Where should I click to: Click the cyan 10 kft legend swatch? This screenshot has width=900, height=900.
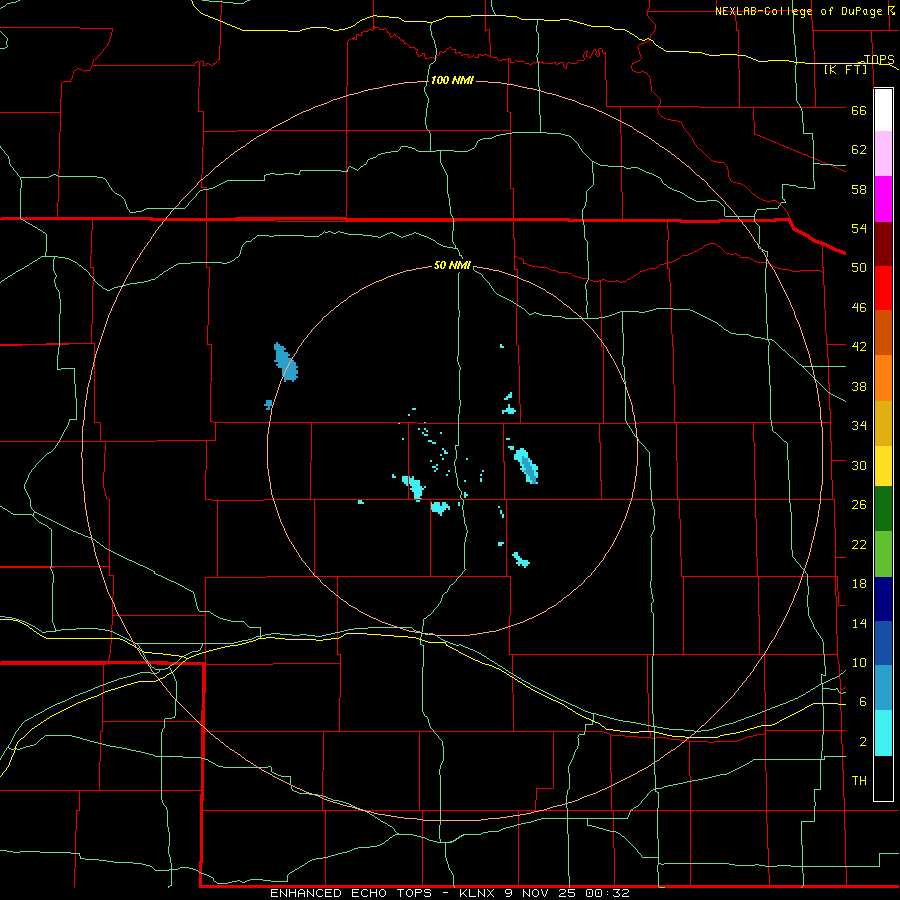click(883, 733)
